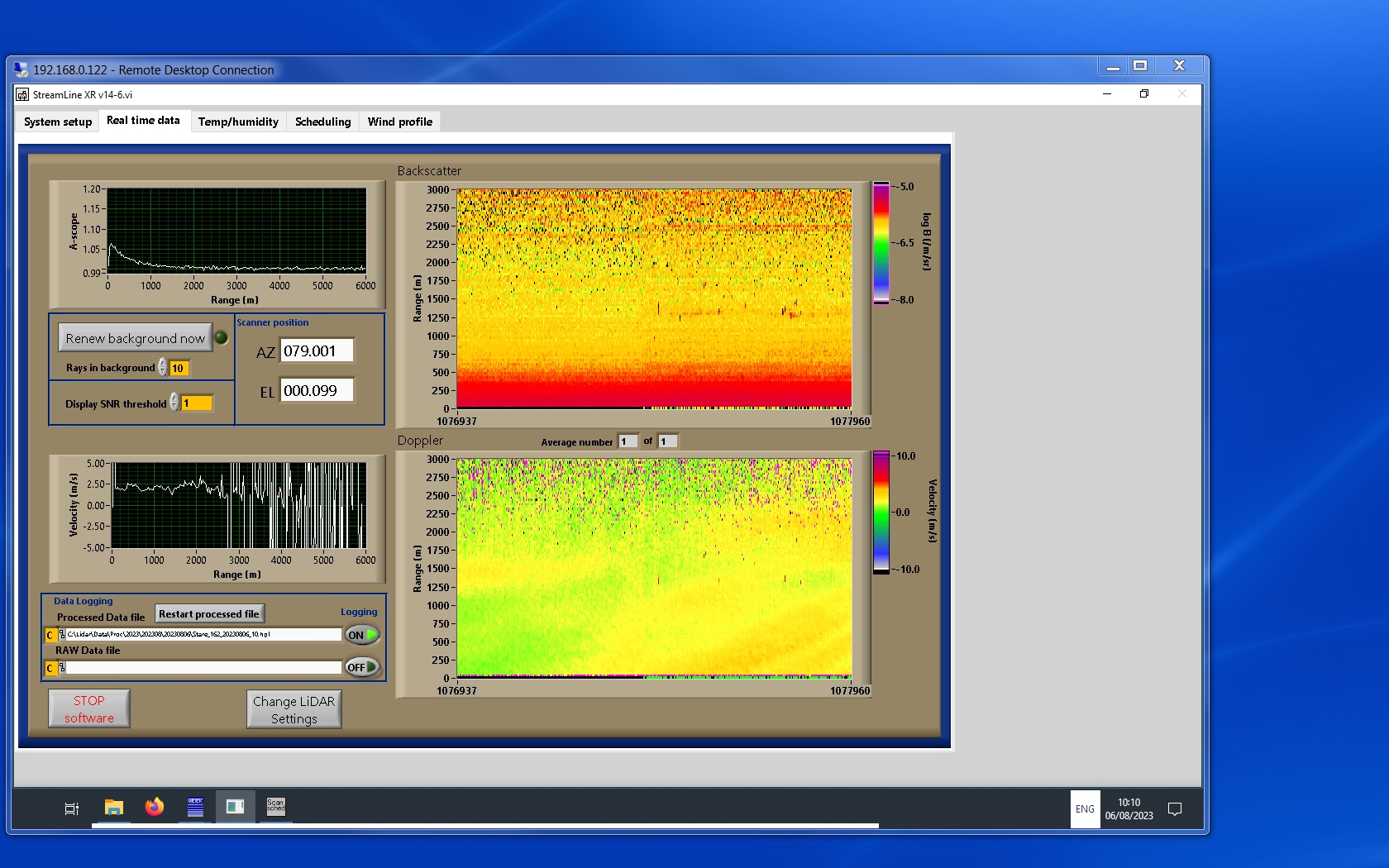Open the Windows notification center icon
This screenshot has width=1389, height=868.
(x=1174, y=809)
